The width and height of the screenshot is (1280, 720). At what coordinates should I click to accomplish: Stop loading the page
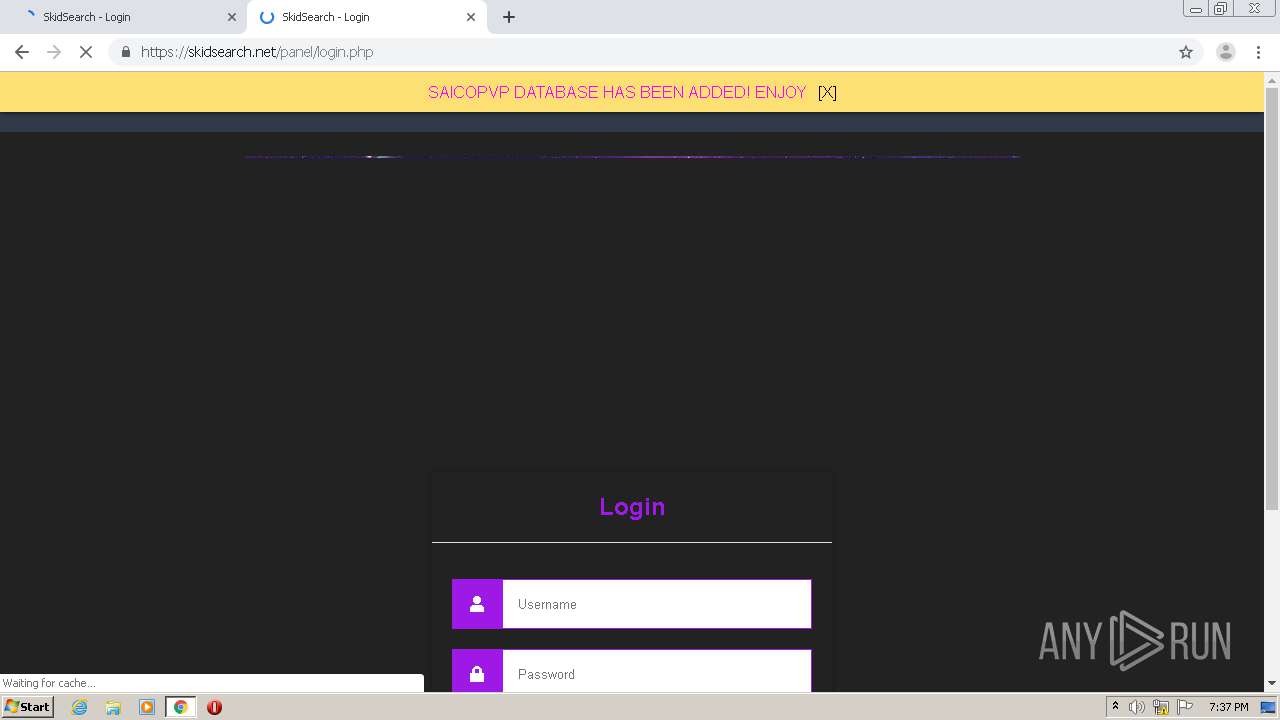point(86,52)
